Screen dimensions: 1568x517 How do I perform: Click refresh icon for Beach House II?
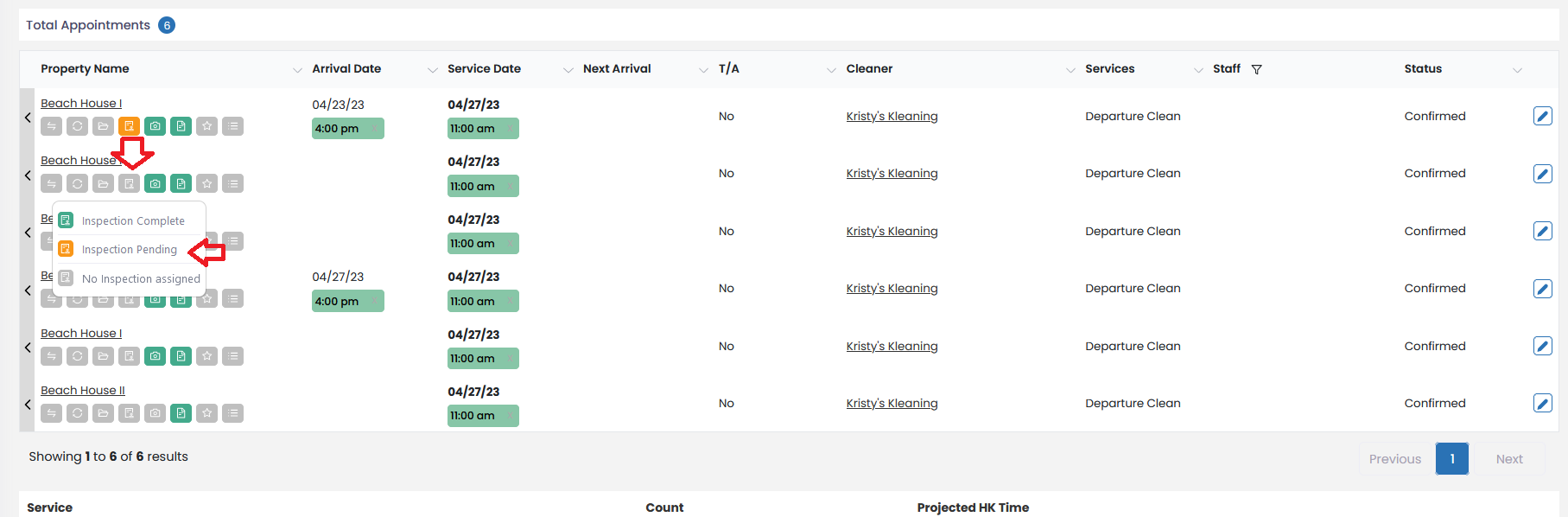[x=77, y=413]
